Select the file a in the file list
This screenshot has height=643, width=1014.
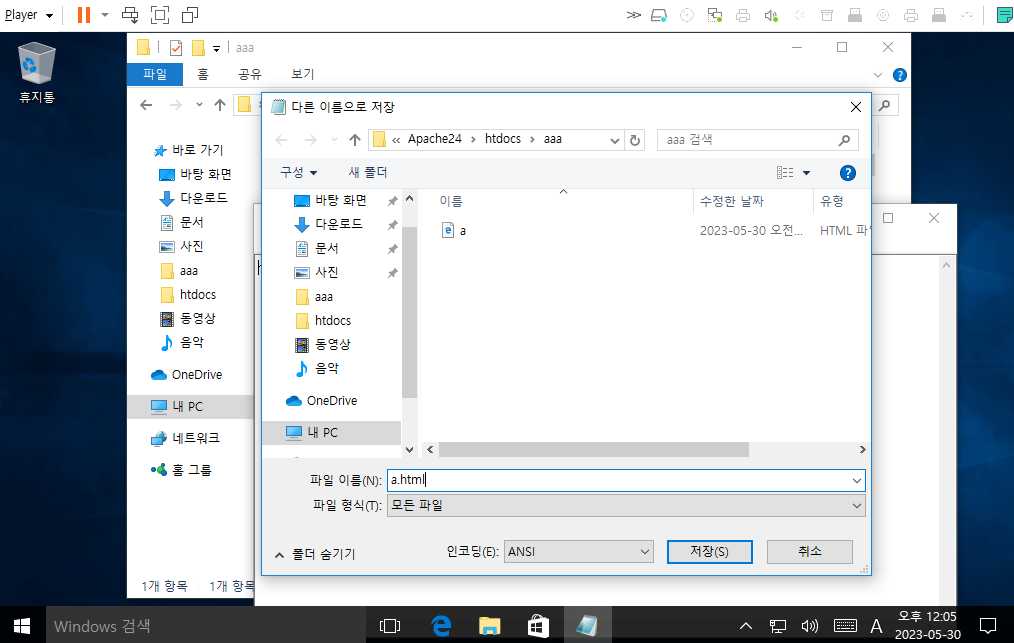454,230
